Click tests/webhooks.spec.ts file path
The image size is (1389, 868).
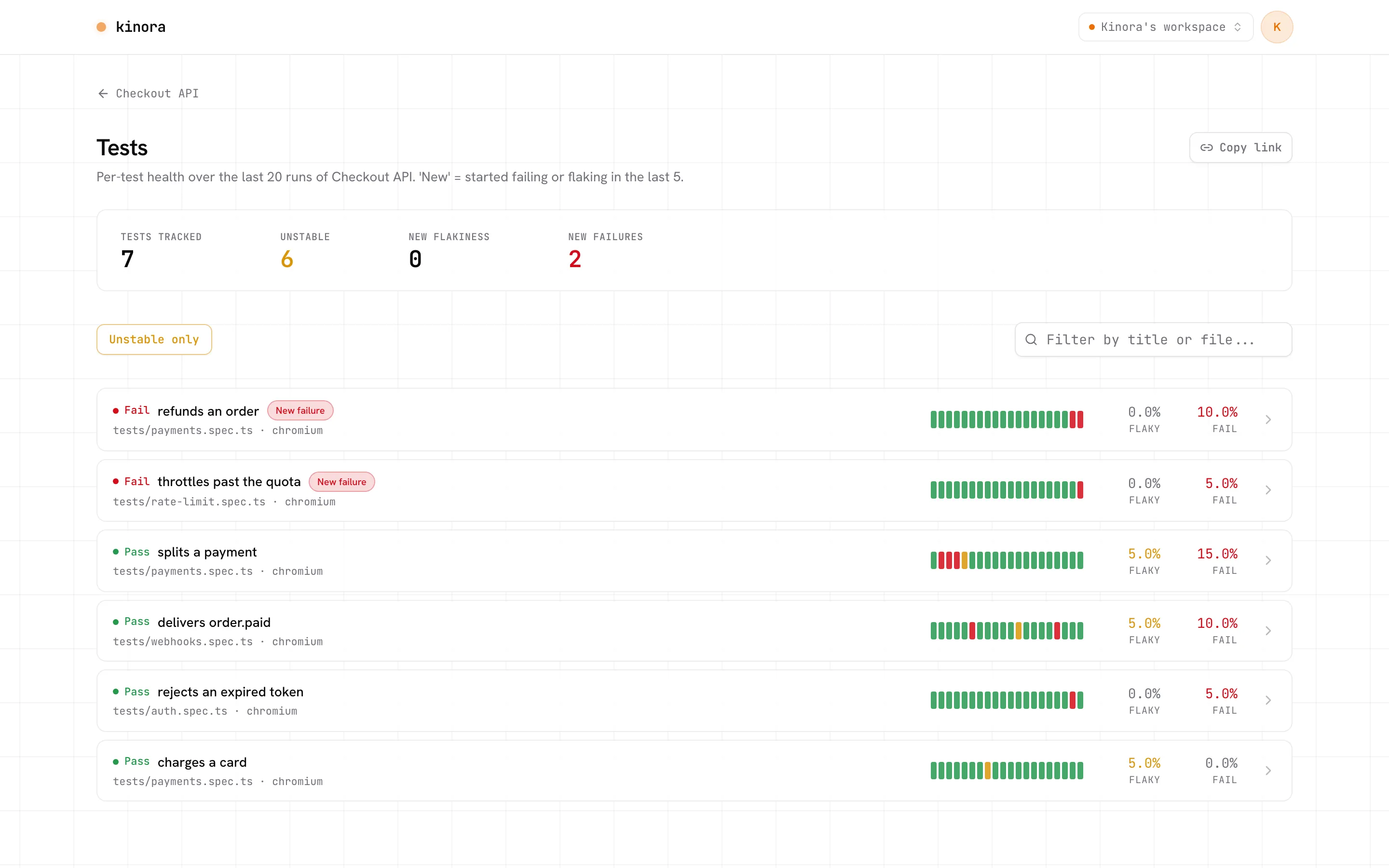click(183, 642)
